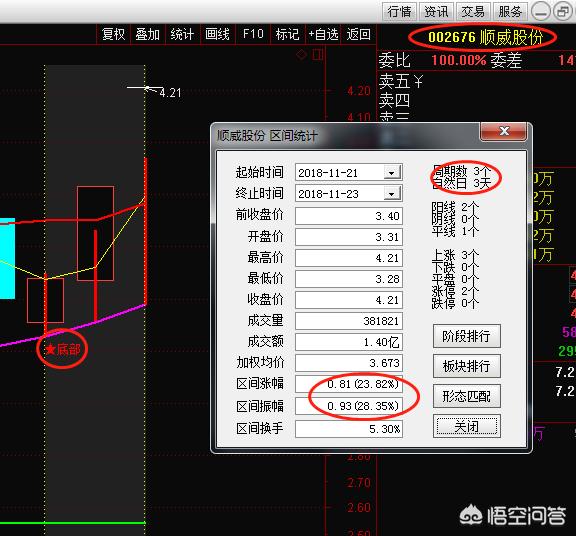
Task: Click the 上涨 3个 statistic
Action: pos(455,255)
